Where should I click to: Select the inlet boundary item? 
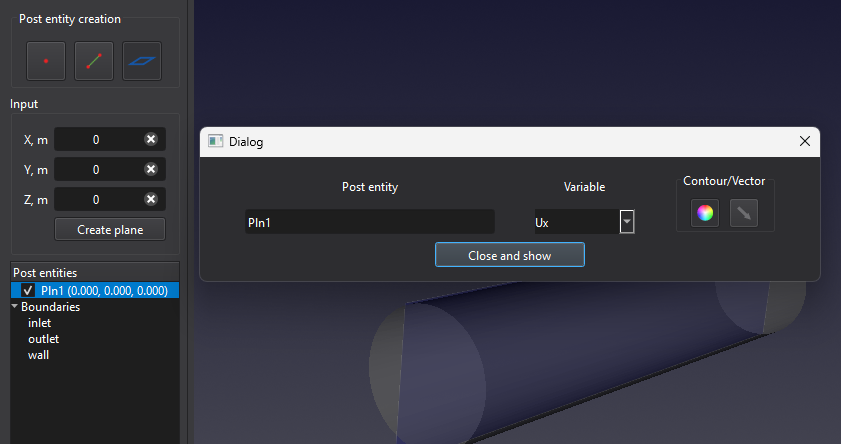point(40,323)
